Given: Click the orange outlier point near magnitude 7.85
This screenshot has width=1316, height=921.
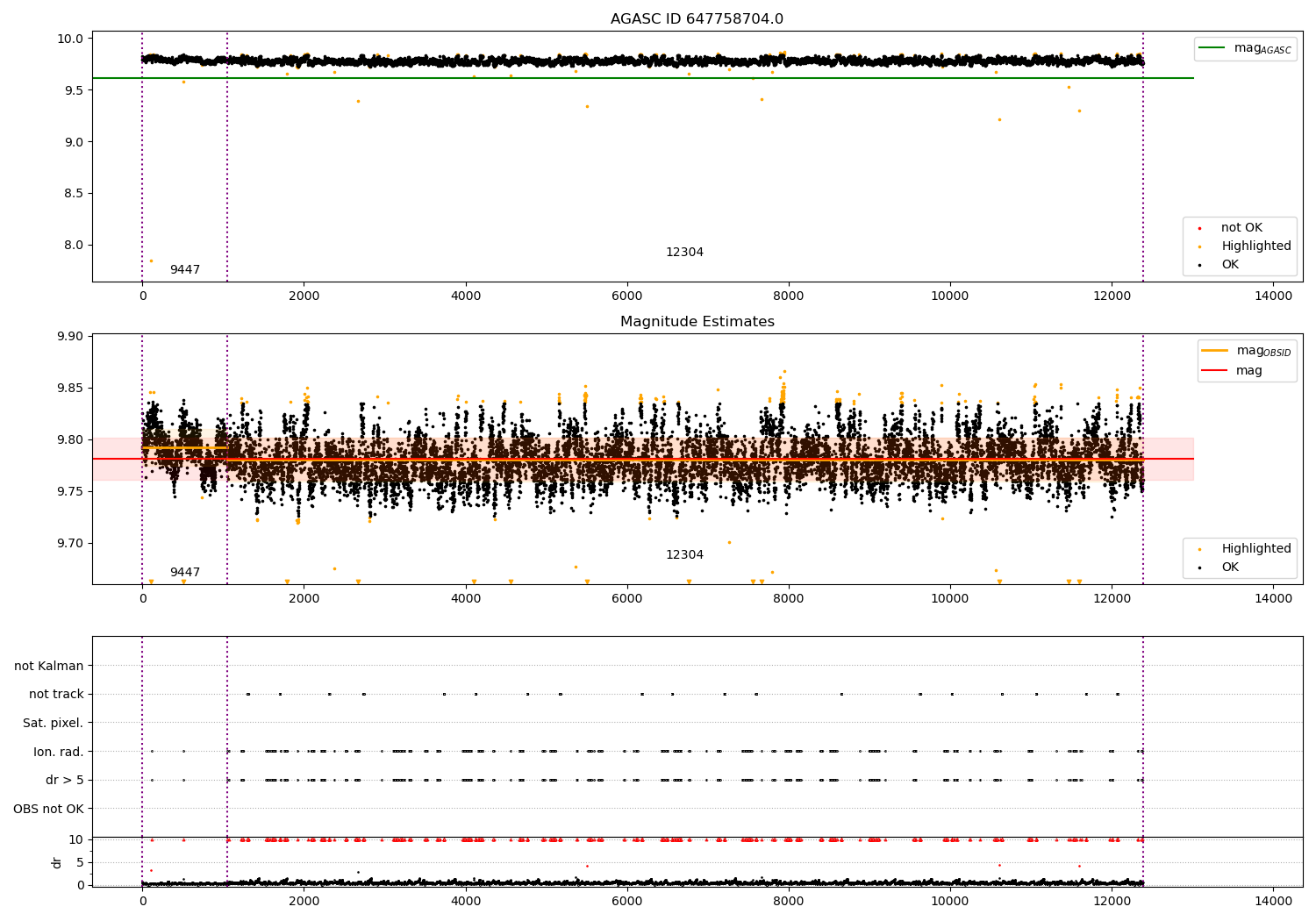Looking at the screenshot, I should tap(151, 261).
